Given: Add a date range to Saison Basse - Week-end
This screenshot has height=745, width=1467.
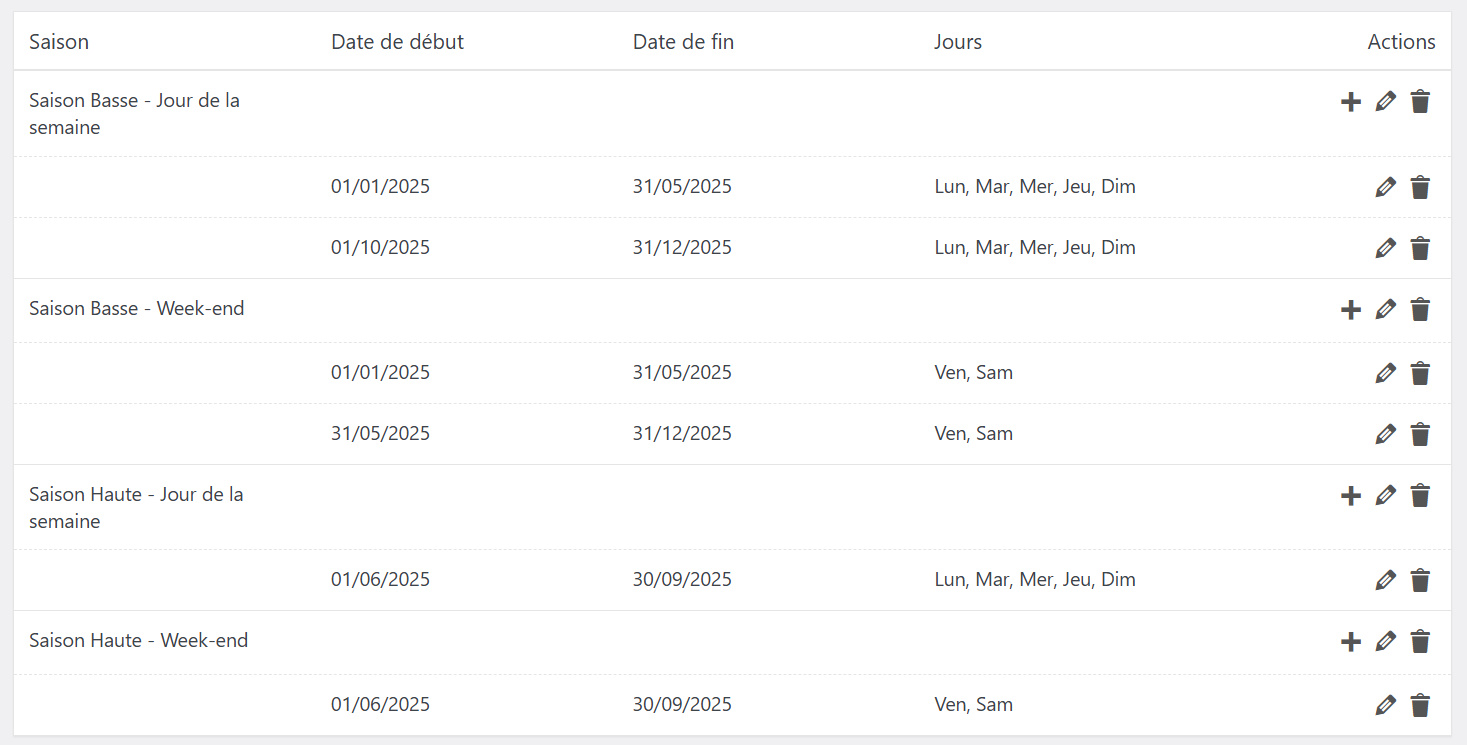Looking at the screenshot, I should [1351, 310].
